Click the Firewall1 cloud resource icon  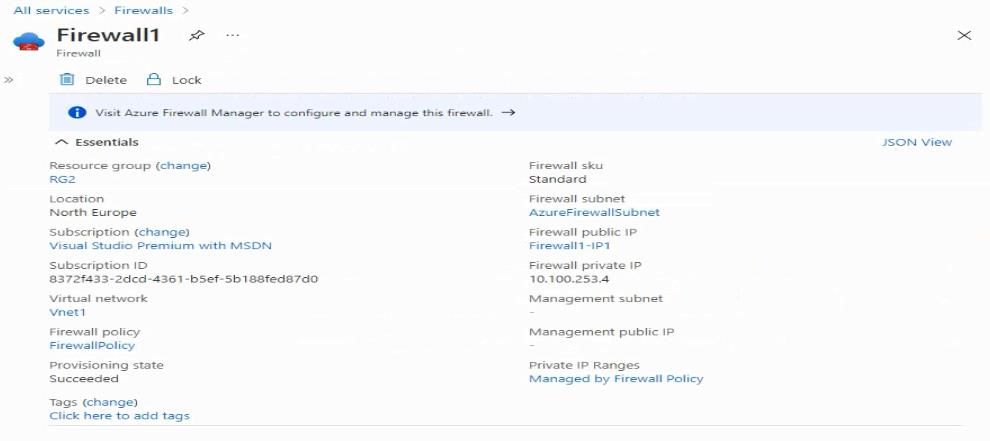[28, 42]
